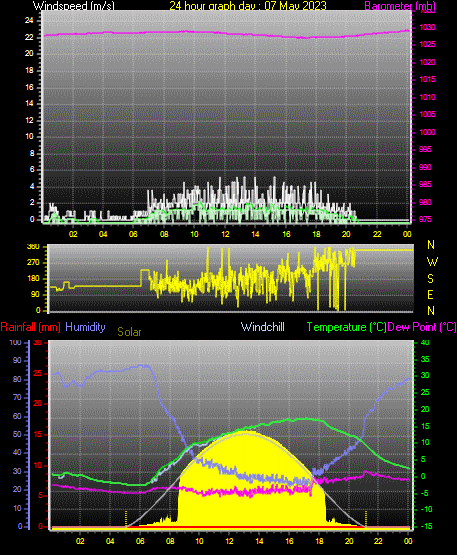This screenshot has height=555, width=457.
Task: Click '1000' on the barometer axis
Action: (427, 132)
